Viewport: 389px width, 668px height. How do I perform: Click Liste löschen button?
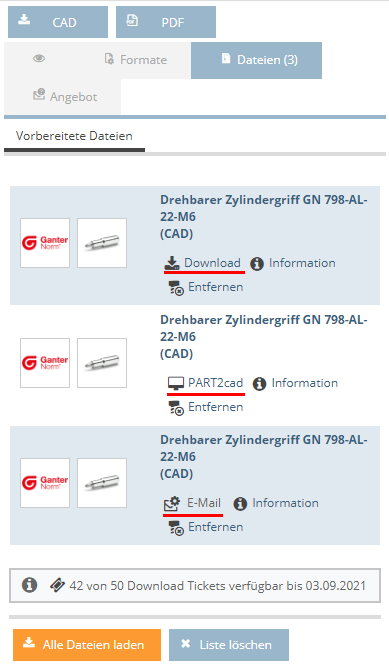[229, 645]
